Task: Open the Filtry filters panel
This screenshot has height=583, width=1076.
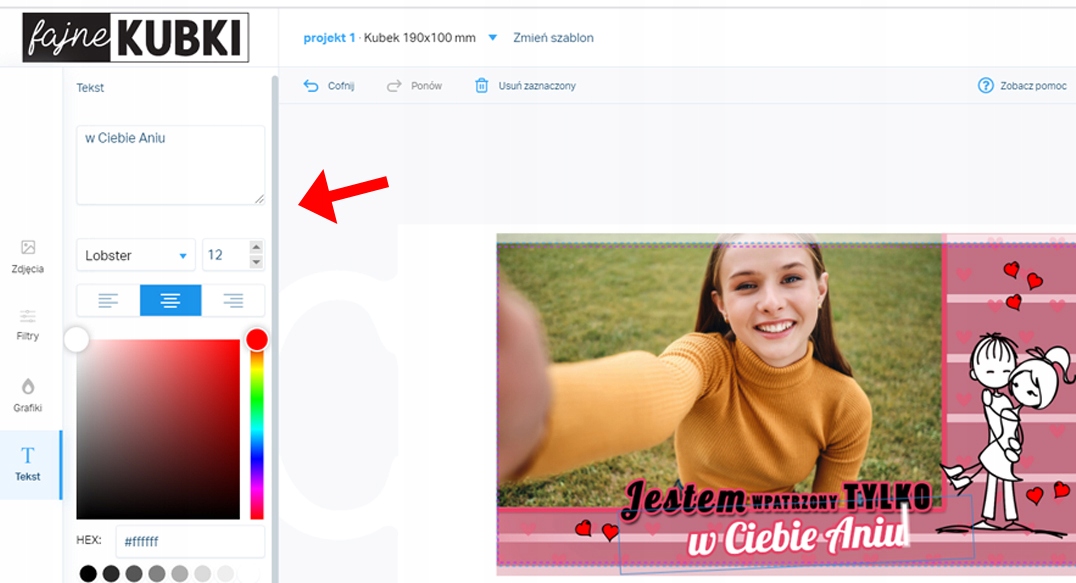Action: [x=27, y=325]
